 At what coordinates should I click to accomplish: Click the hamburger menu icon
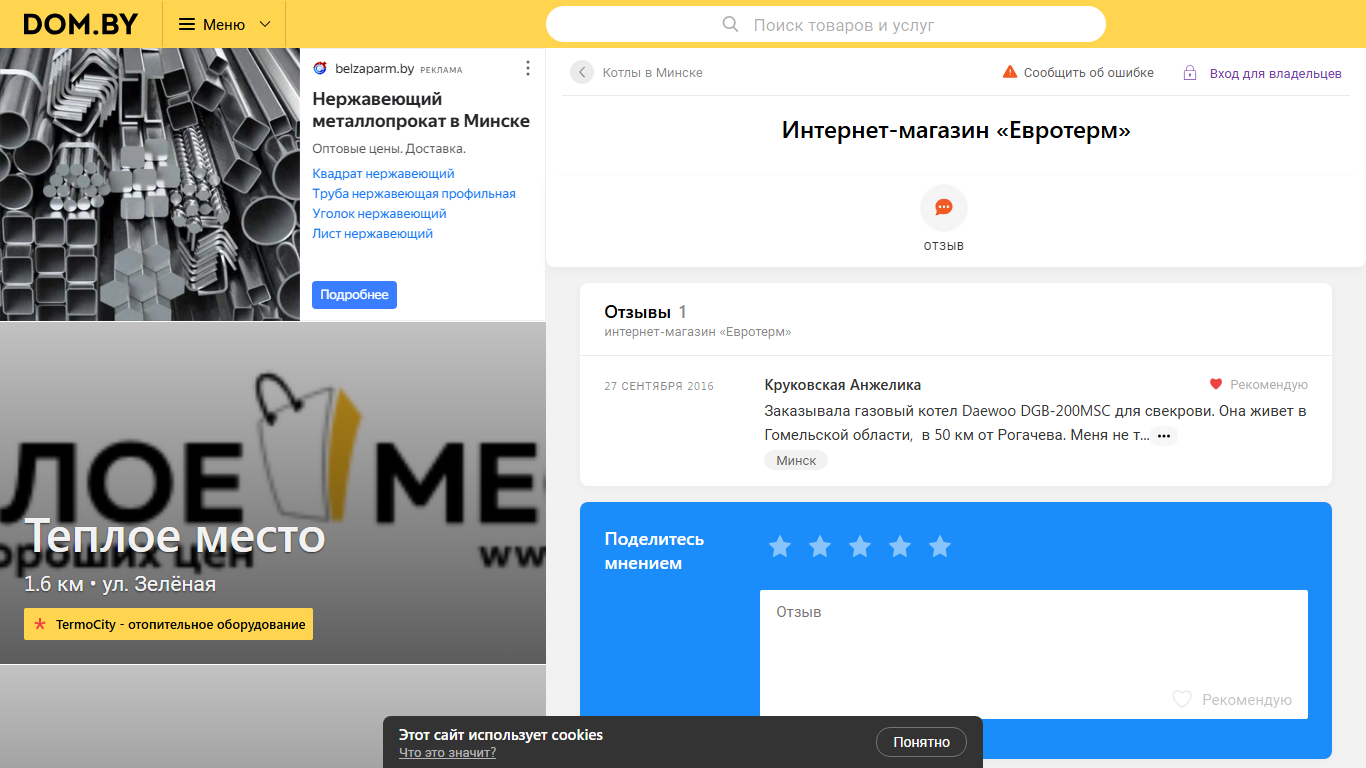tap(186, 24)
